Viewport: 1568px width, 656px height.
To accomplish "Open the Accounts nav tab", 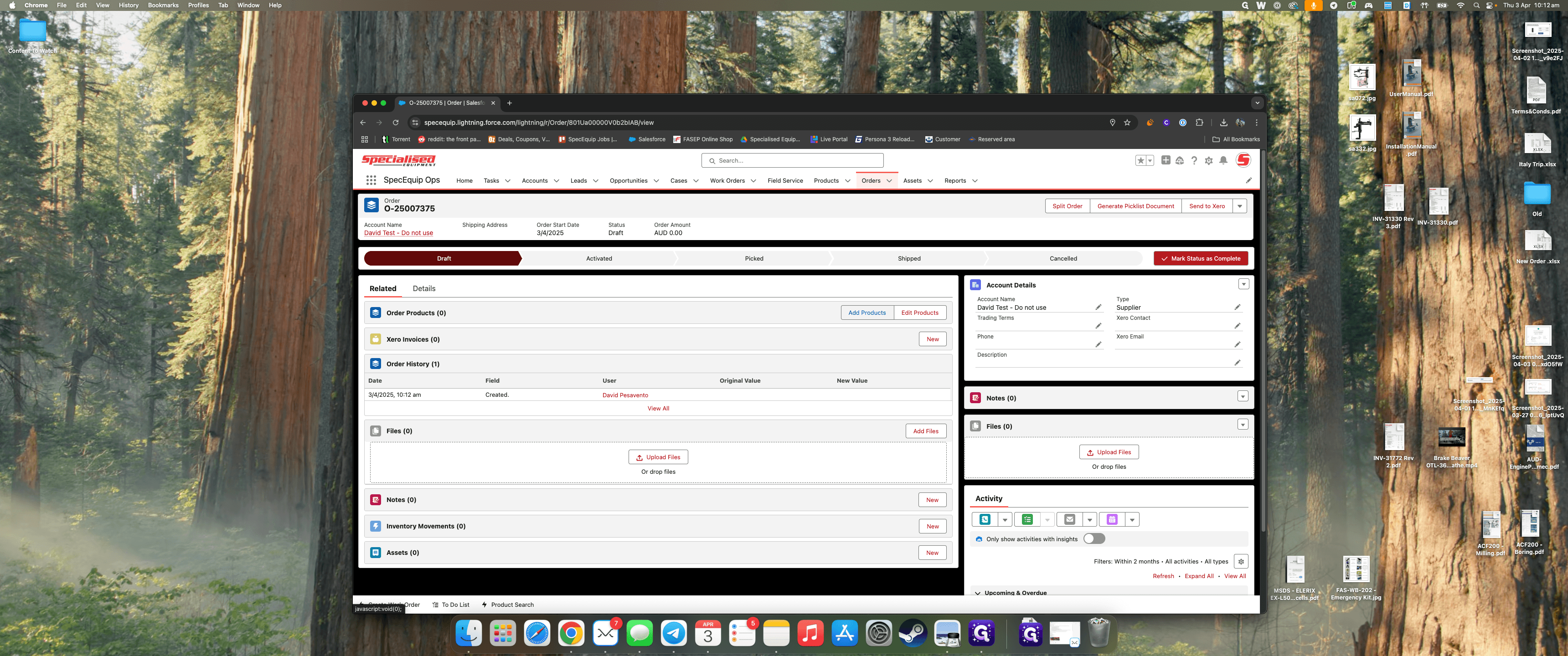I will [x=534, y=181].
